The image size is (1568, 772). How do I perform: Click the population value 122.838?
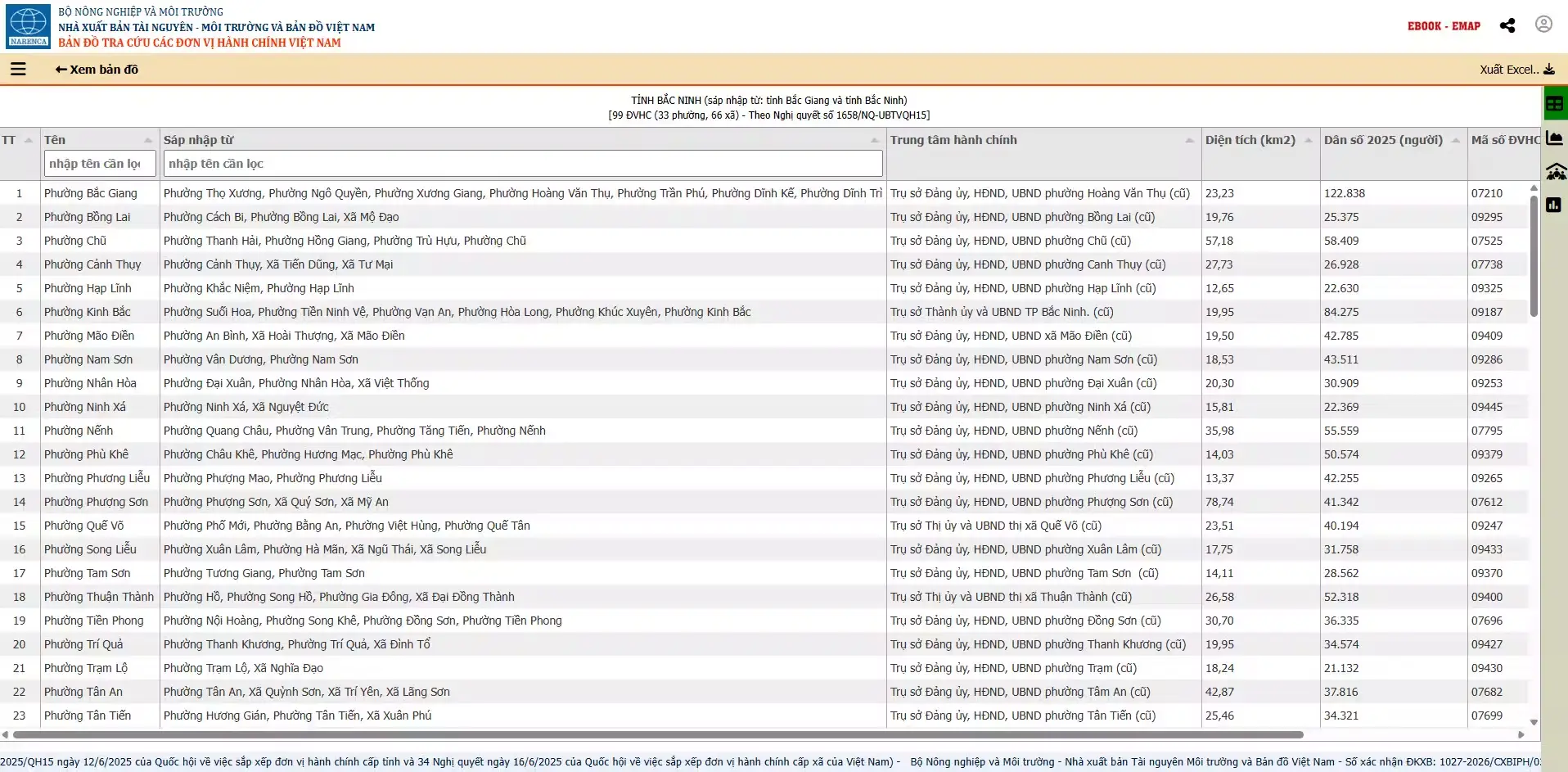point(1345,193)
